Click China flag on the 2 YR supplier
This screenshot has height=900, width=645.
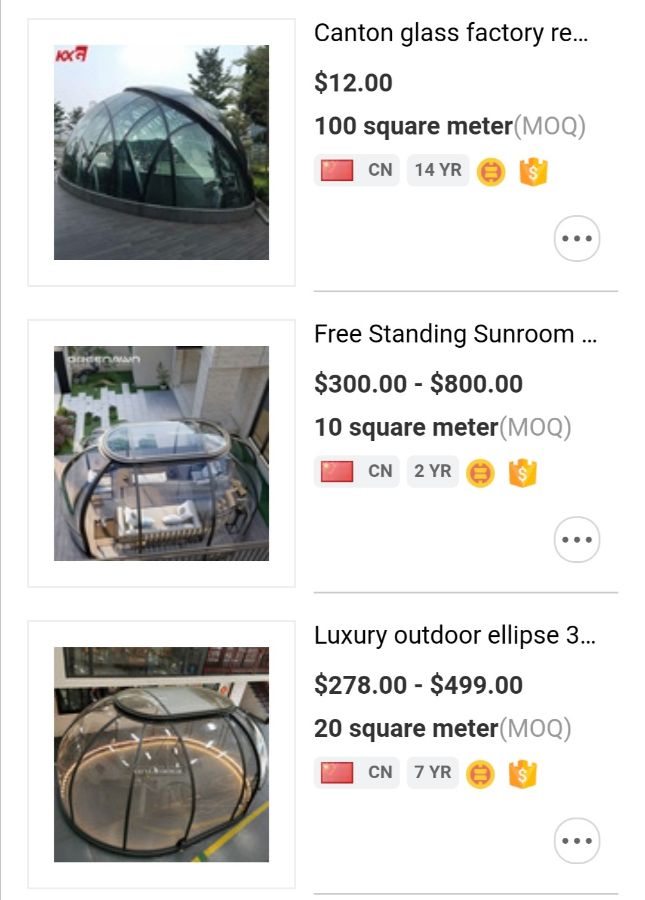pyautogui.click(x=337, y=472)
